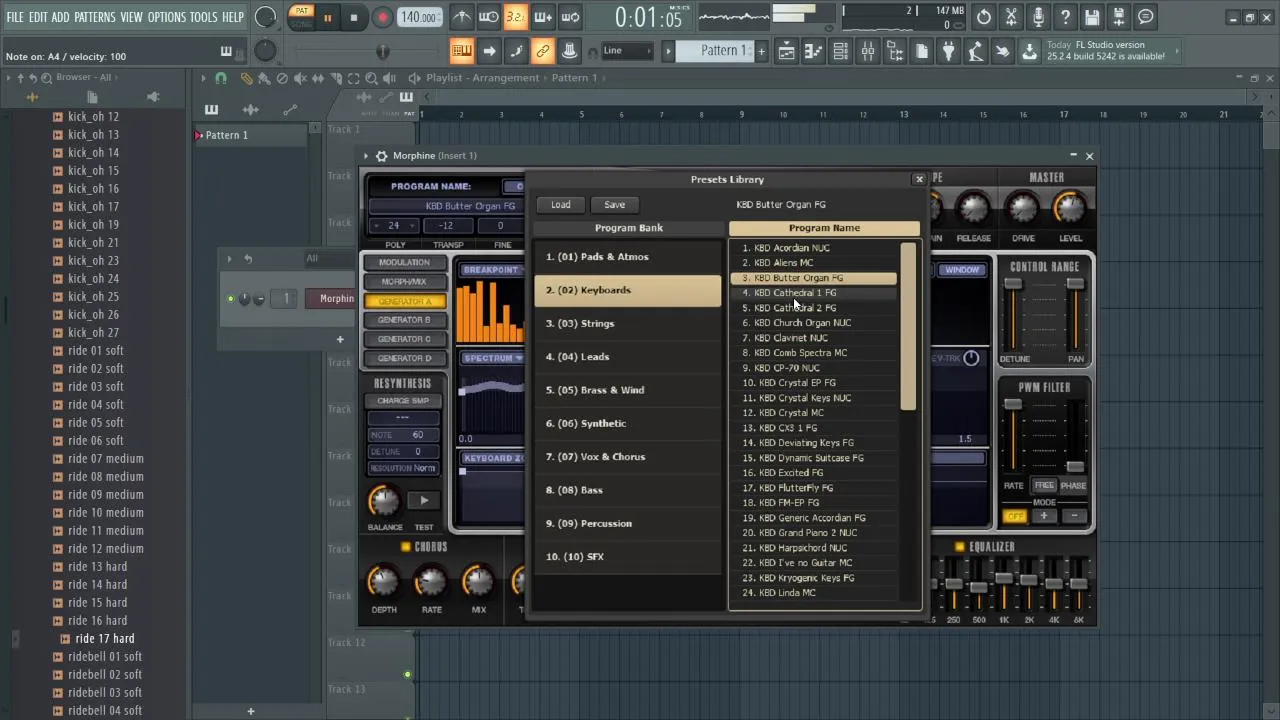Open the Browser view icon in toolbar

895,51
